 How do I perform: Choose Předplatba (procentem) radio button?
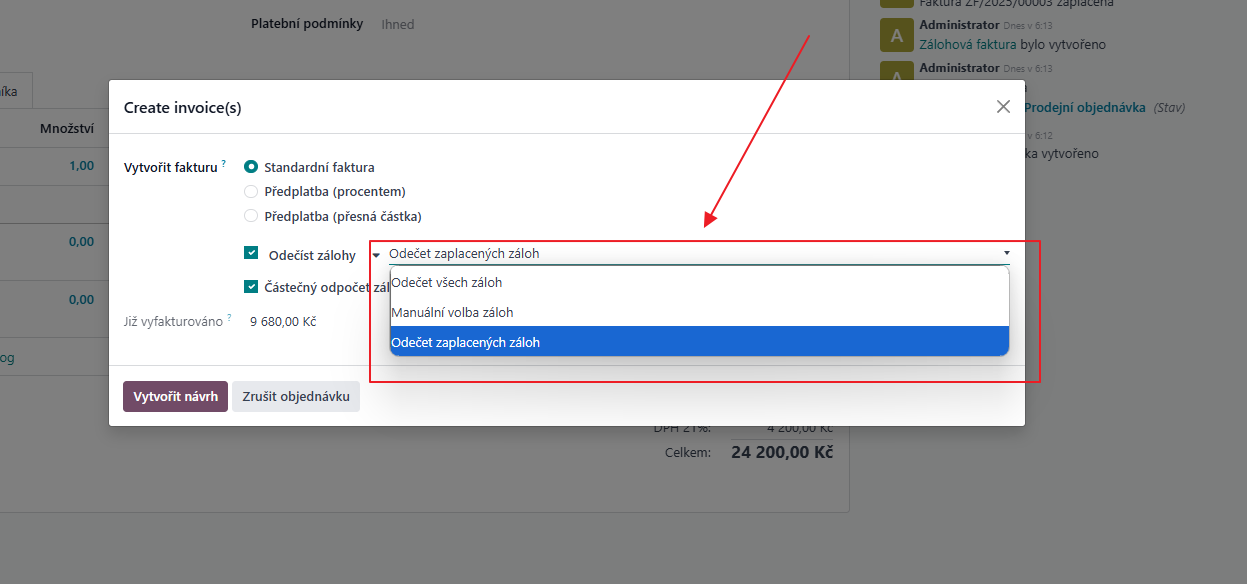coord(251,191)
